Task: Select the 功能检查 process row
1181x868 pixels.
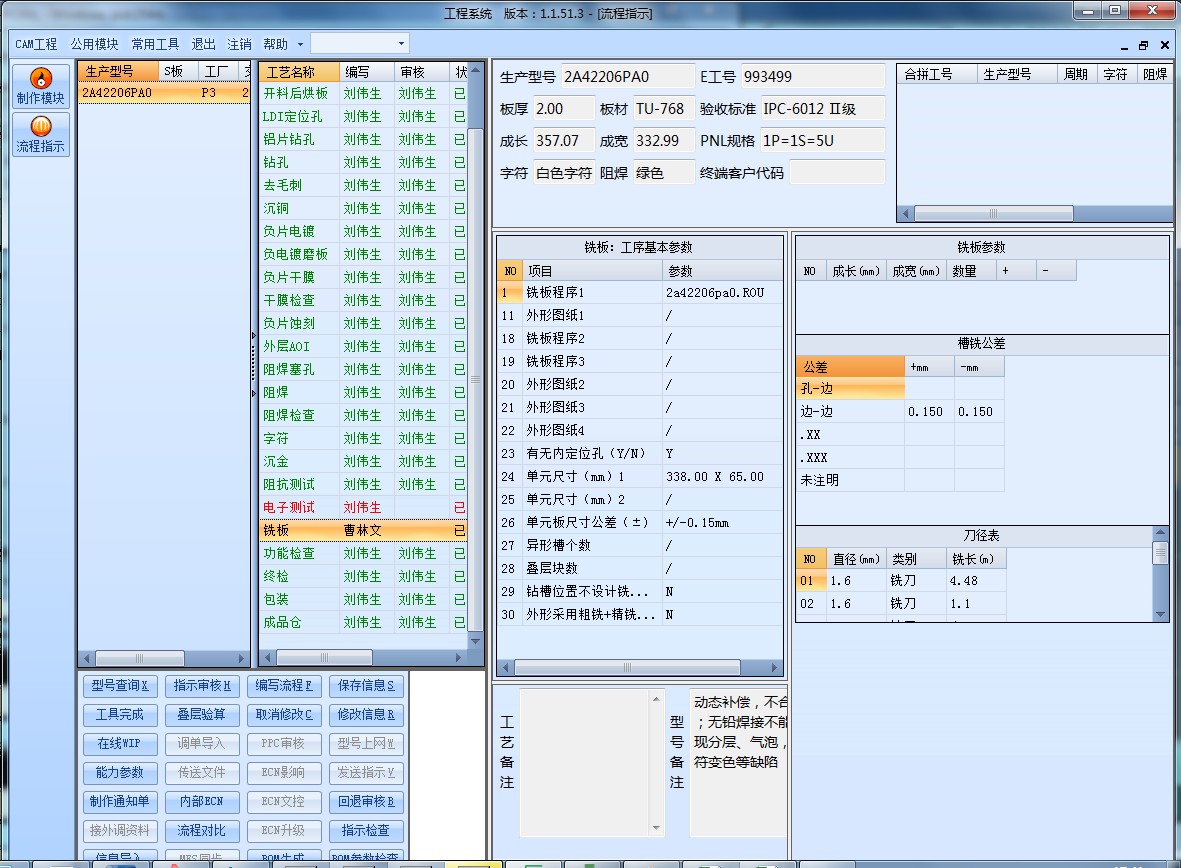Action: [x=363, y=553]
